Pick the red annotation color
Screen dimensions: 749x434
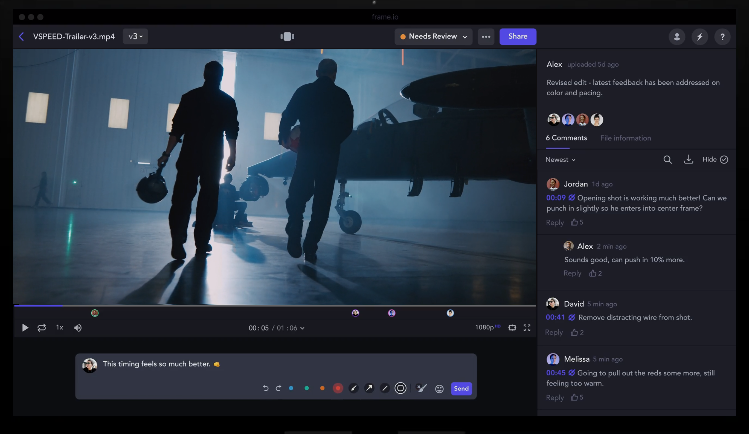pyautogui.click(x=338, y=389)
